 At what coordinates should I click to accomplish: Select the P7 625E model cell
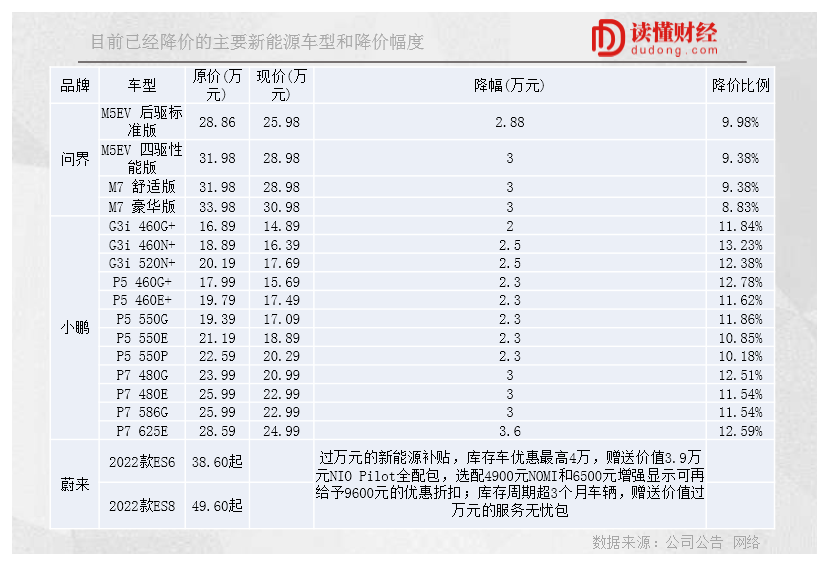pyautogui.click(x=142, y=431)
